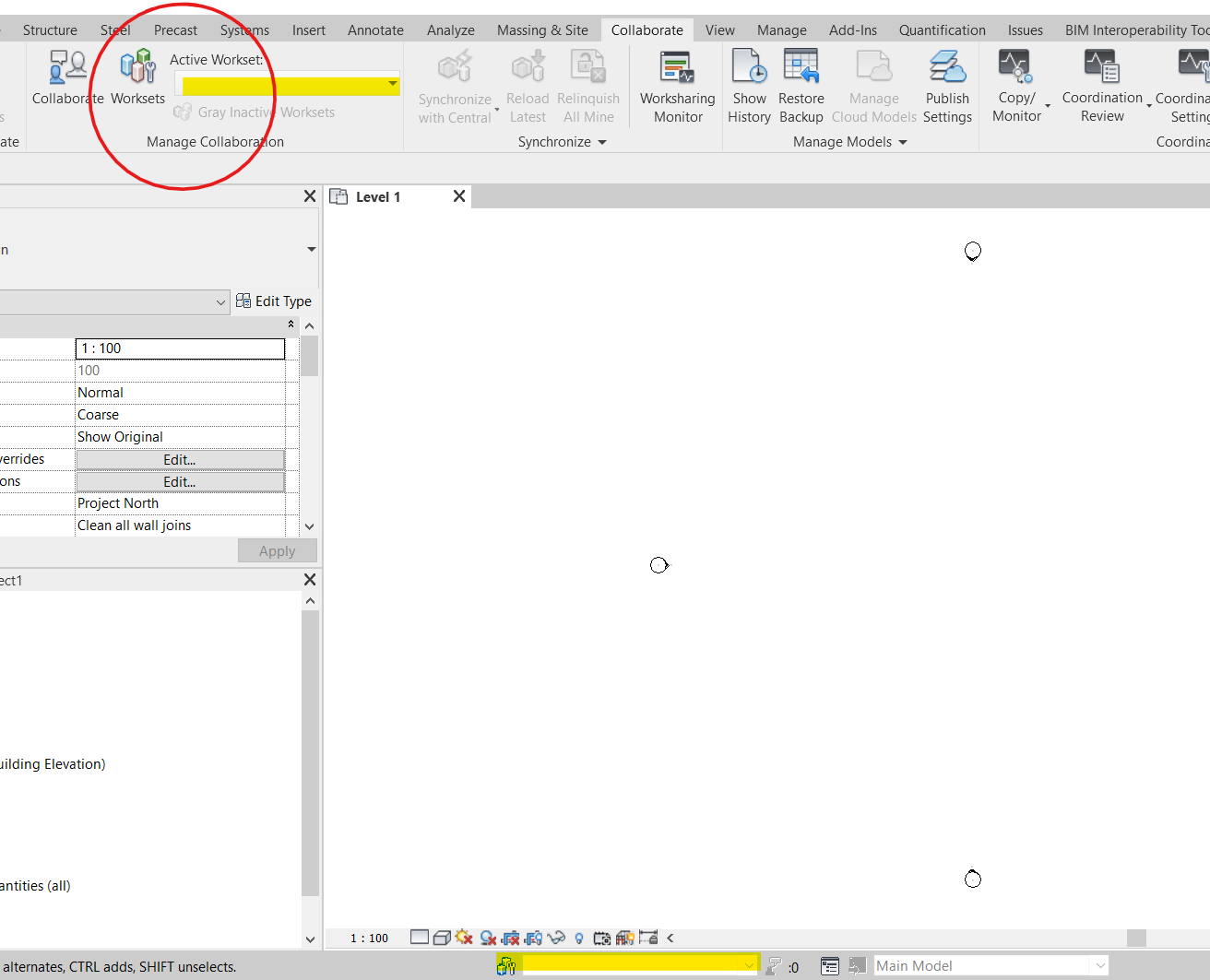
Task: Click the Edit Type button
Action: tap(274, 301)
